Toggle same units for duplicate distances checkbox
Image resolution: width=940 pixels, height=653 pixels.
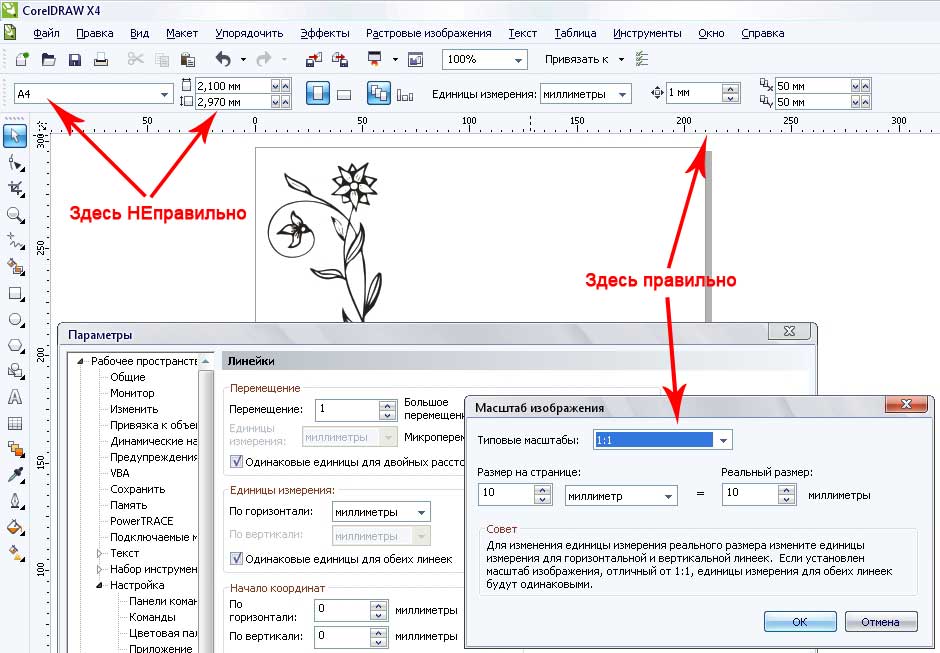pos(236,462)
